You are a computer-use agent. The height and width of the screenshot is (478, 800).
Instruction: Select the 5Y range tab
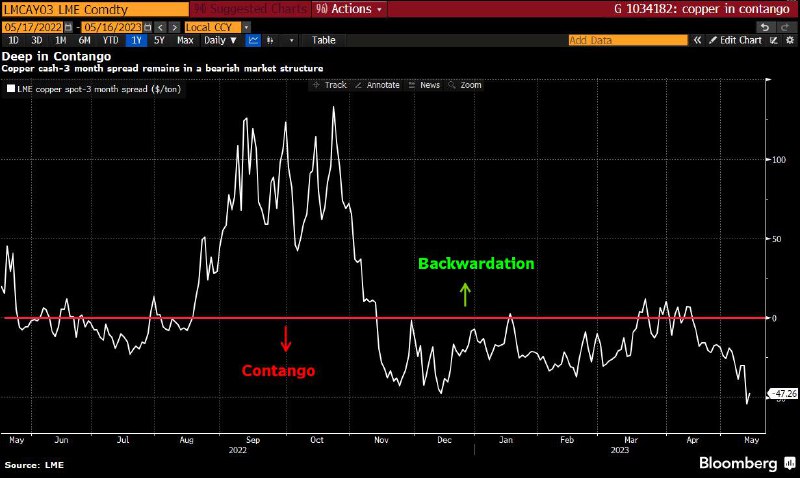point(159,40)
